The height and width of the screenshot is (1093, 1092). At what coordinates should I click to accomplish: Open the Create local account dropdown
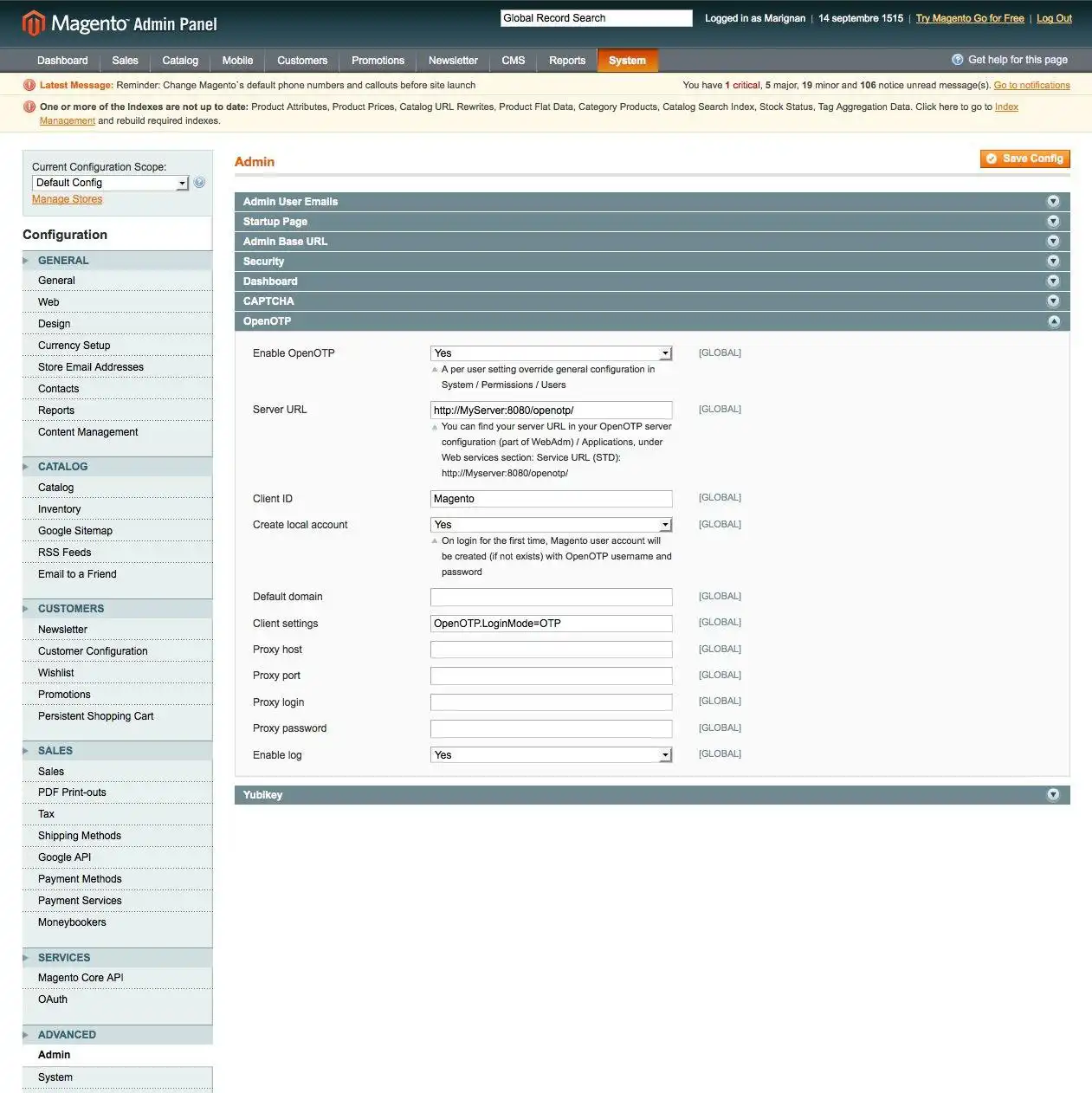tap(551, 525)
